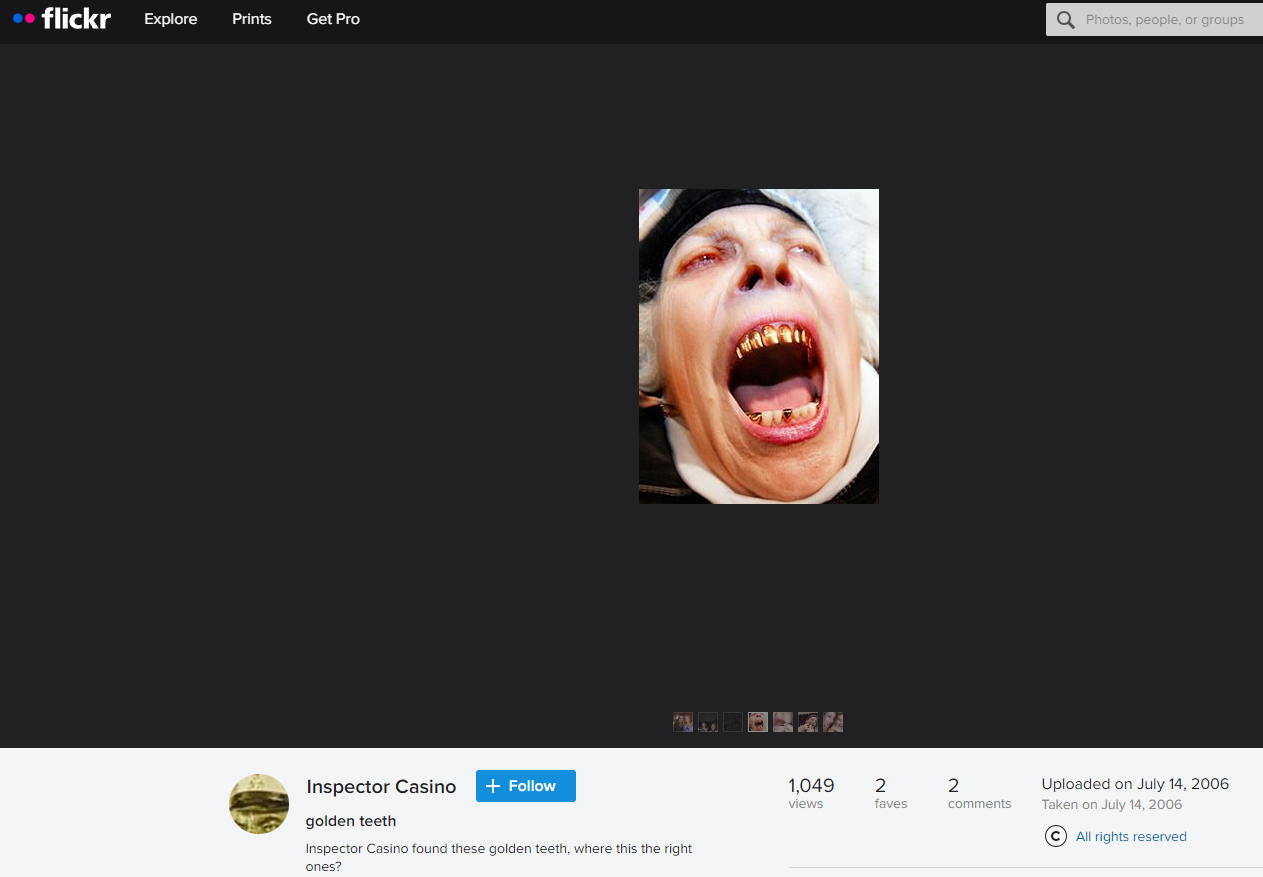
Task: Click the copyright symbol icon
Action: click(x=1055, y=836)
